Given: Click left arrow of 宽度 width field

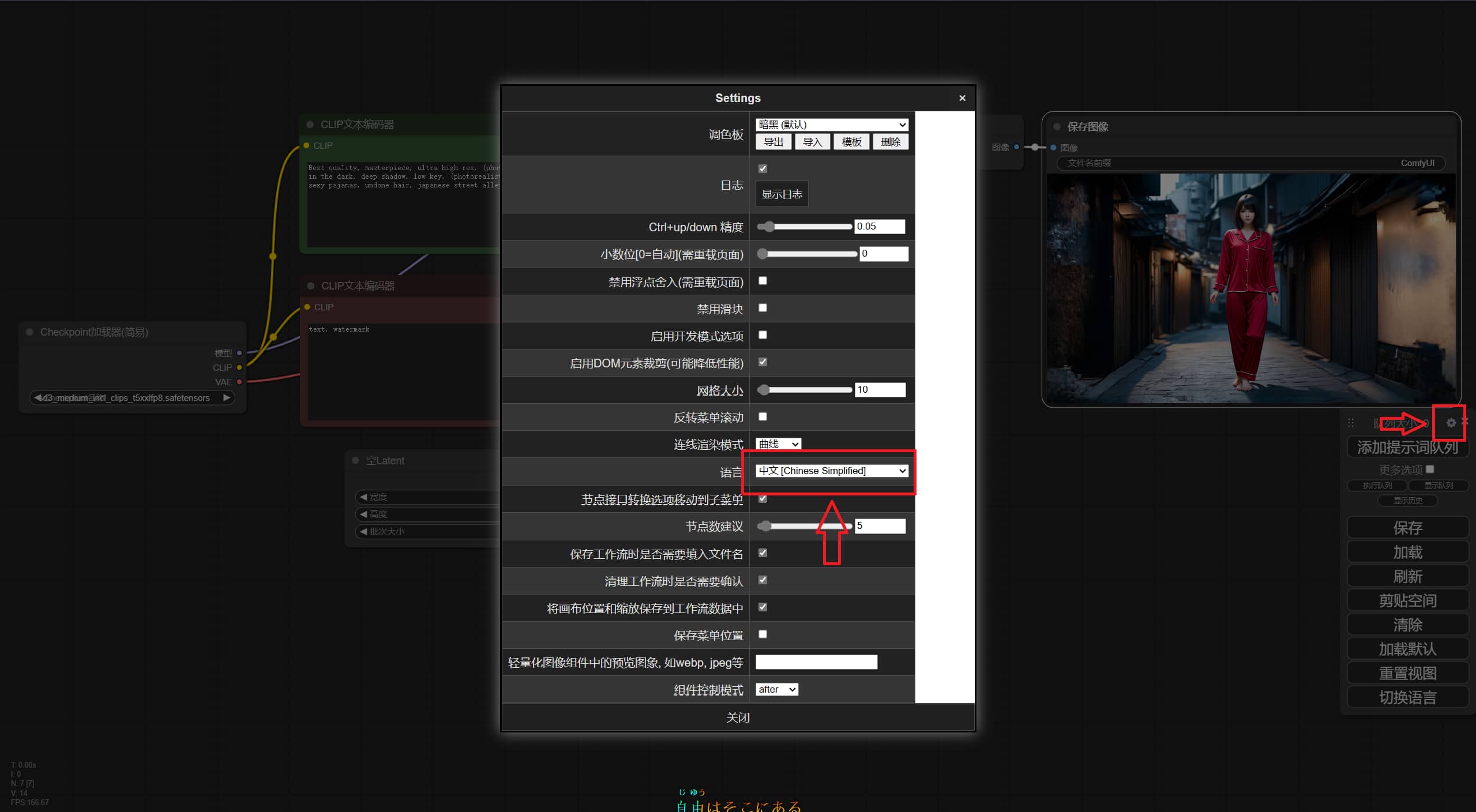Looking at the screenshot, I should pyautogui.click(x=363, y=497).
